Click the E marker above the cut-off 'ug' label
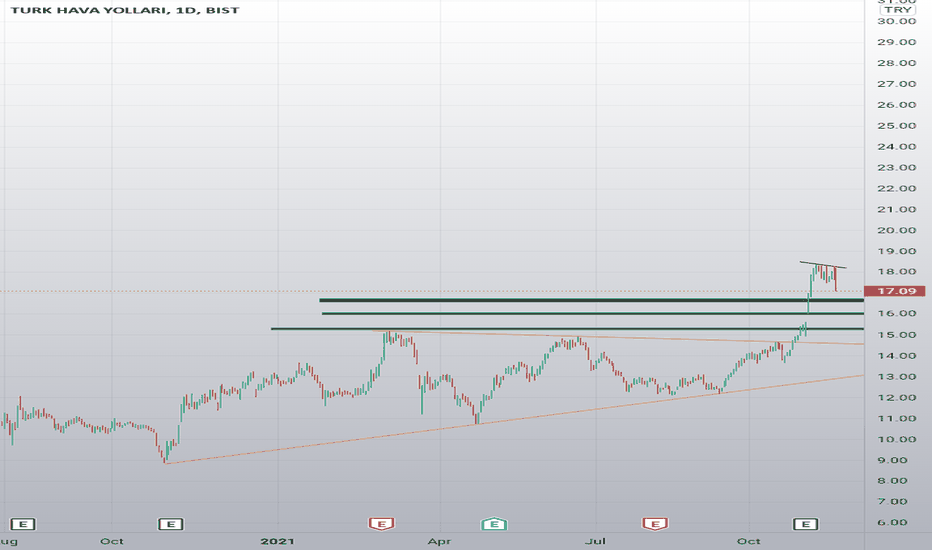932x550 pixels. [x=23, y=524]
